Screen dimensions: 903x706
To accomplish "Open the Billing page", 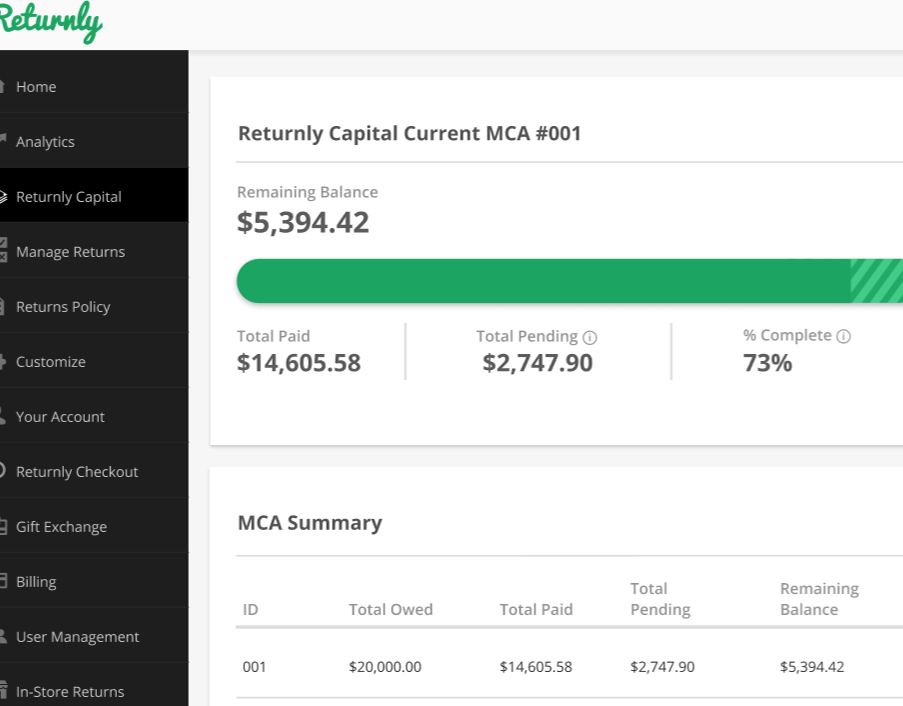I will [94, 582].
